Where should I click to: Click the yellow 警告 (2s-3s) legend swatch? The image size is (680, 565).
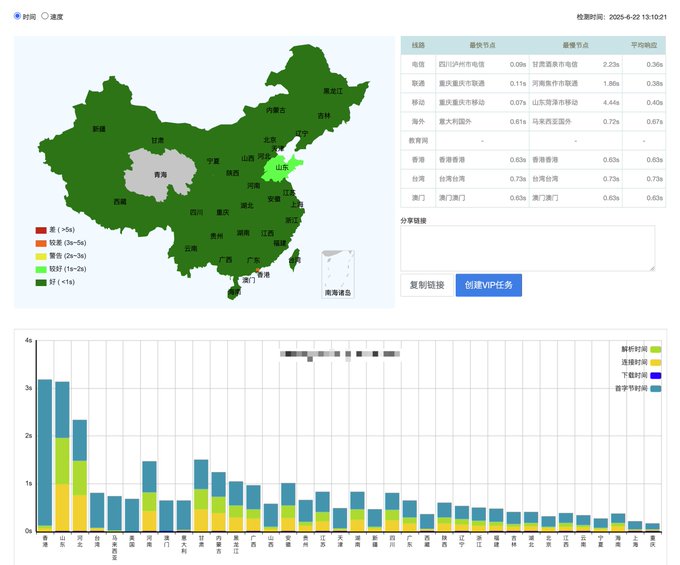click(41, 256)
